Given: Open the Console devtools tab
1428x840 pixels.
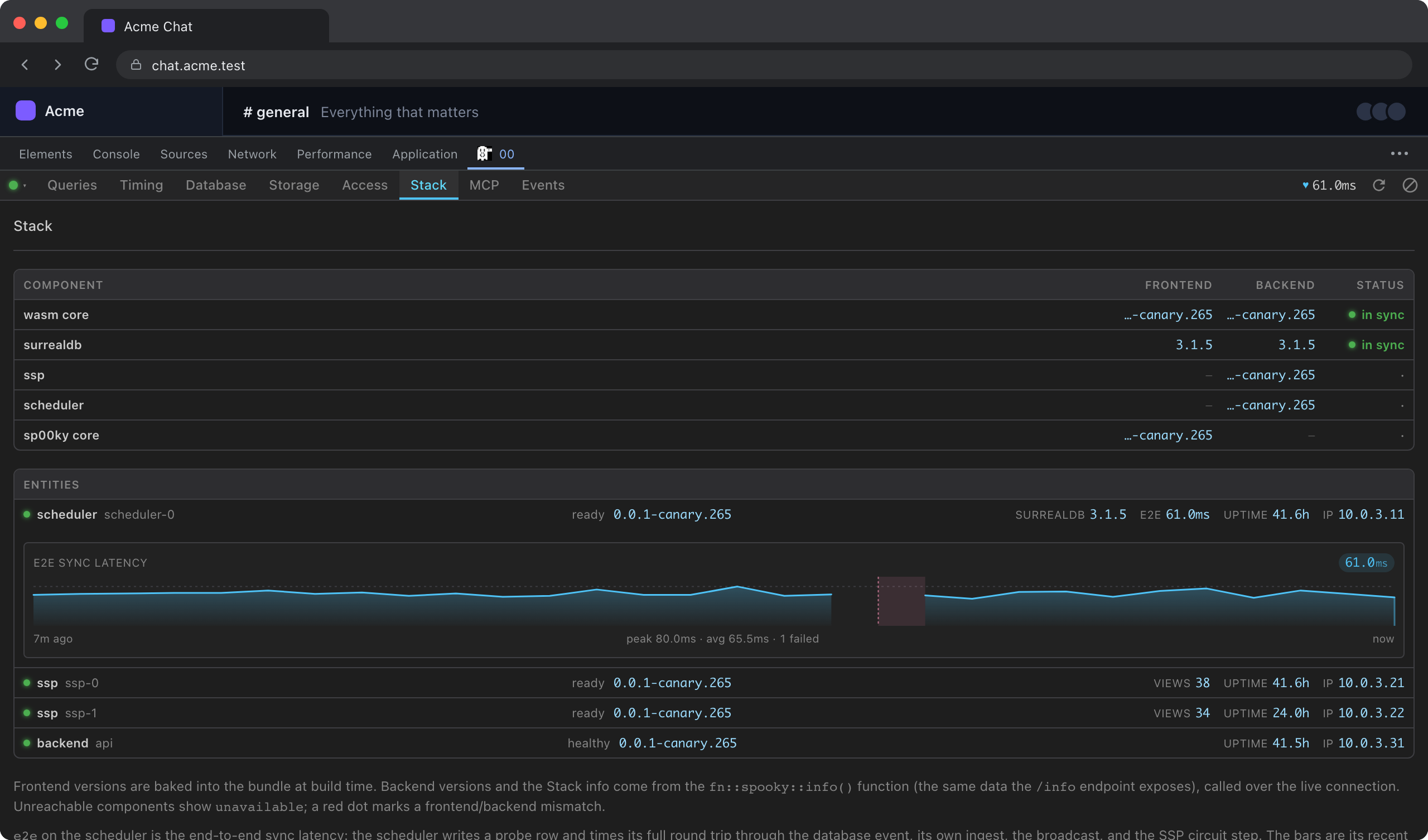Looking at the screenshot, I should coord(116,154).
